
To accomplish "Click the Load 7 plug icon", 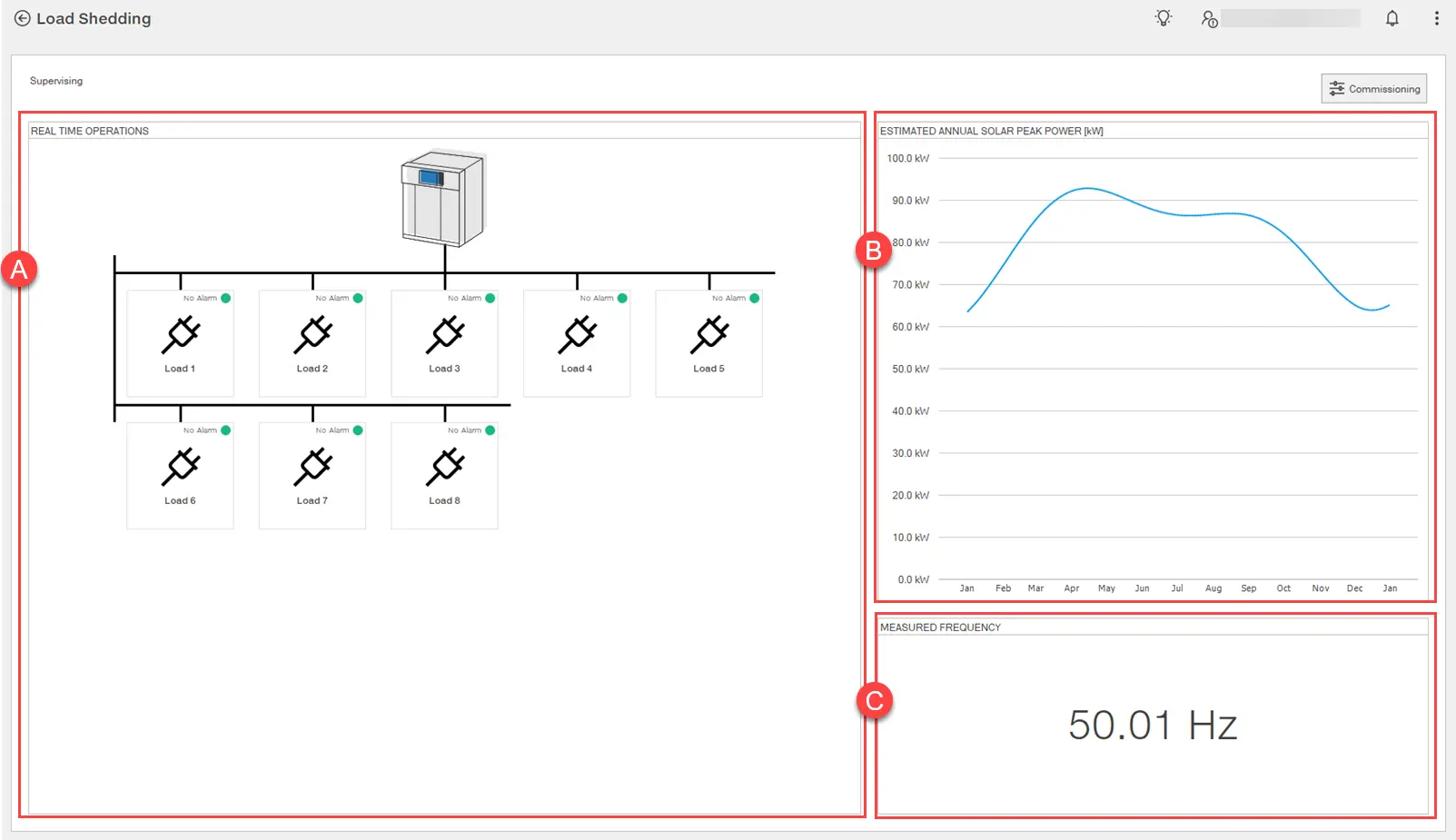I will click(312, 467).
